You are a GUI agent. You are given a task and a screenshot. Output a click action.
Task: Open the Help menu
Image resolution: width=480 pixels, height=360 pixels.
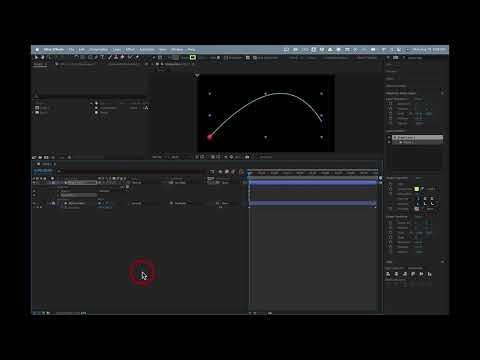(x=191, y=49)
